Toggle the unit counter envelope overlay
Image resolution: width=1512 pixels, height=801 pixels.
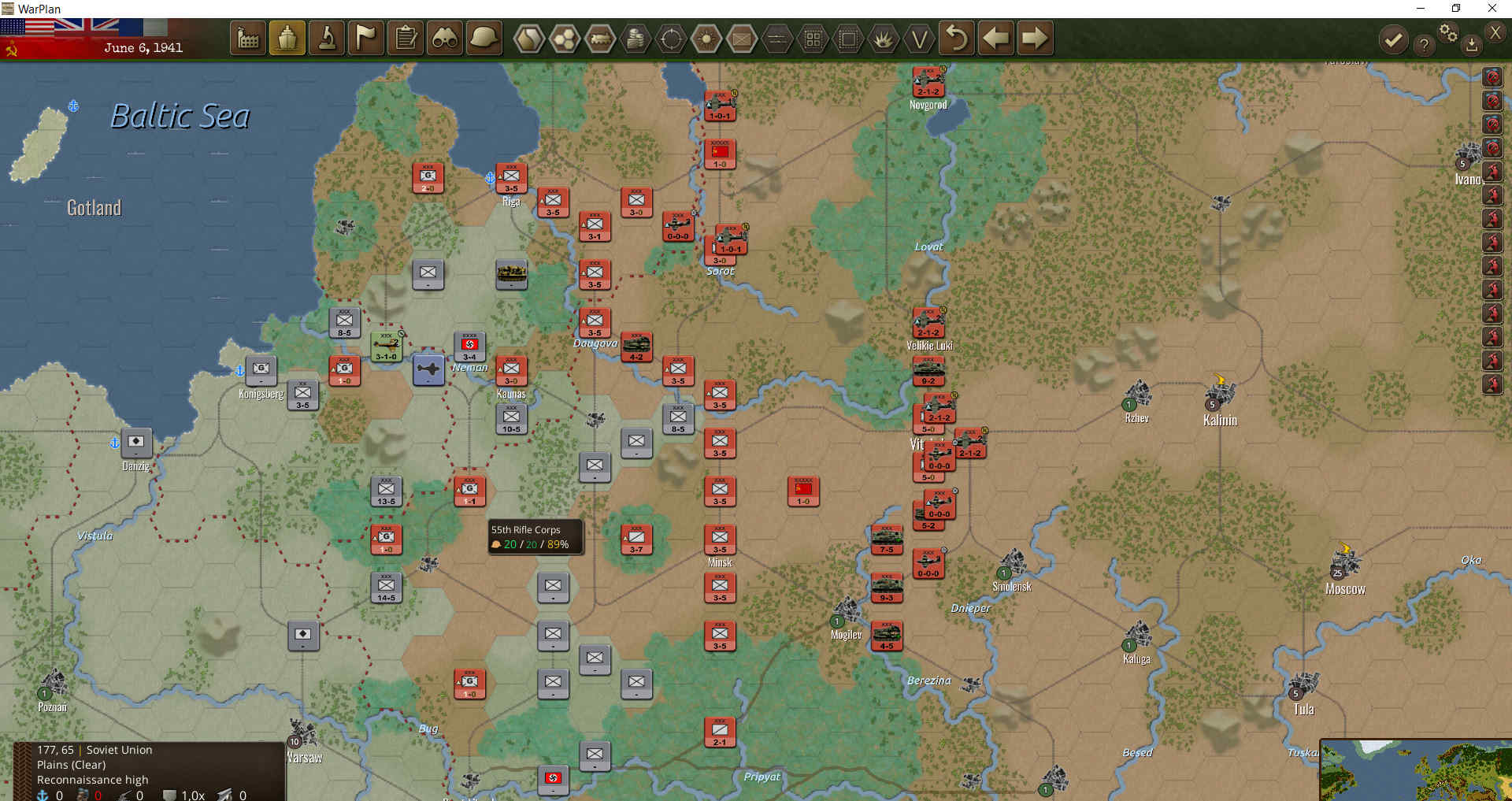click(x=742, y=39)
